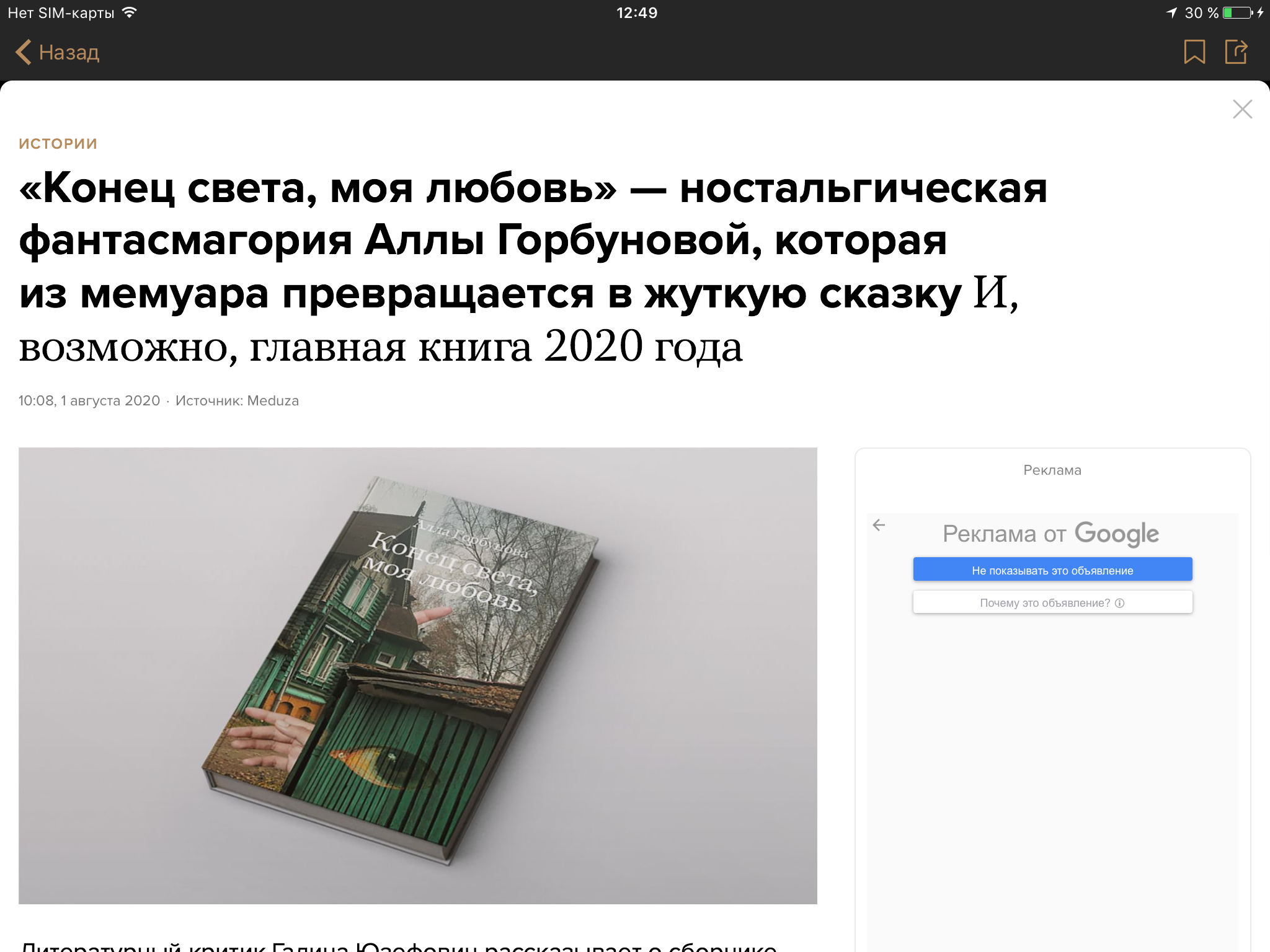This screenshot has height=952, width=1270.
Task: Open the book cover image
Action: click(x=418, y=676)
